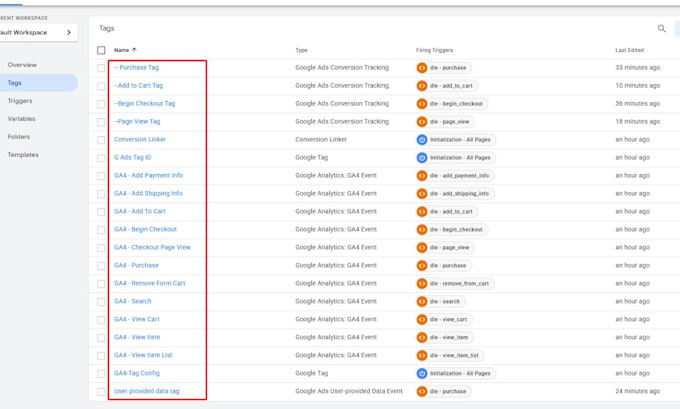Check the box for User provided data tag
This screenshot has height=409, width=680.
[101, 392]
